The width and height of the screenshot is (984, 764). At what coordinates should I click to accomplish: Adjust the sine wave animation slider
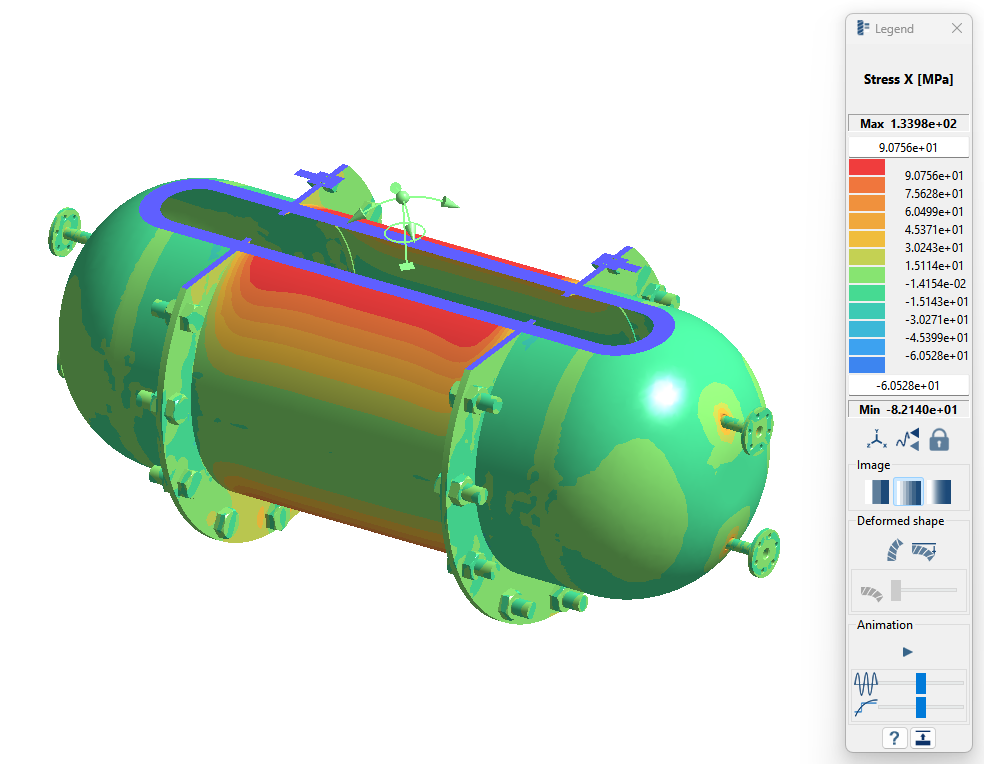coord(921,683)
